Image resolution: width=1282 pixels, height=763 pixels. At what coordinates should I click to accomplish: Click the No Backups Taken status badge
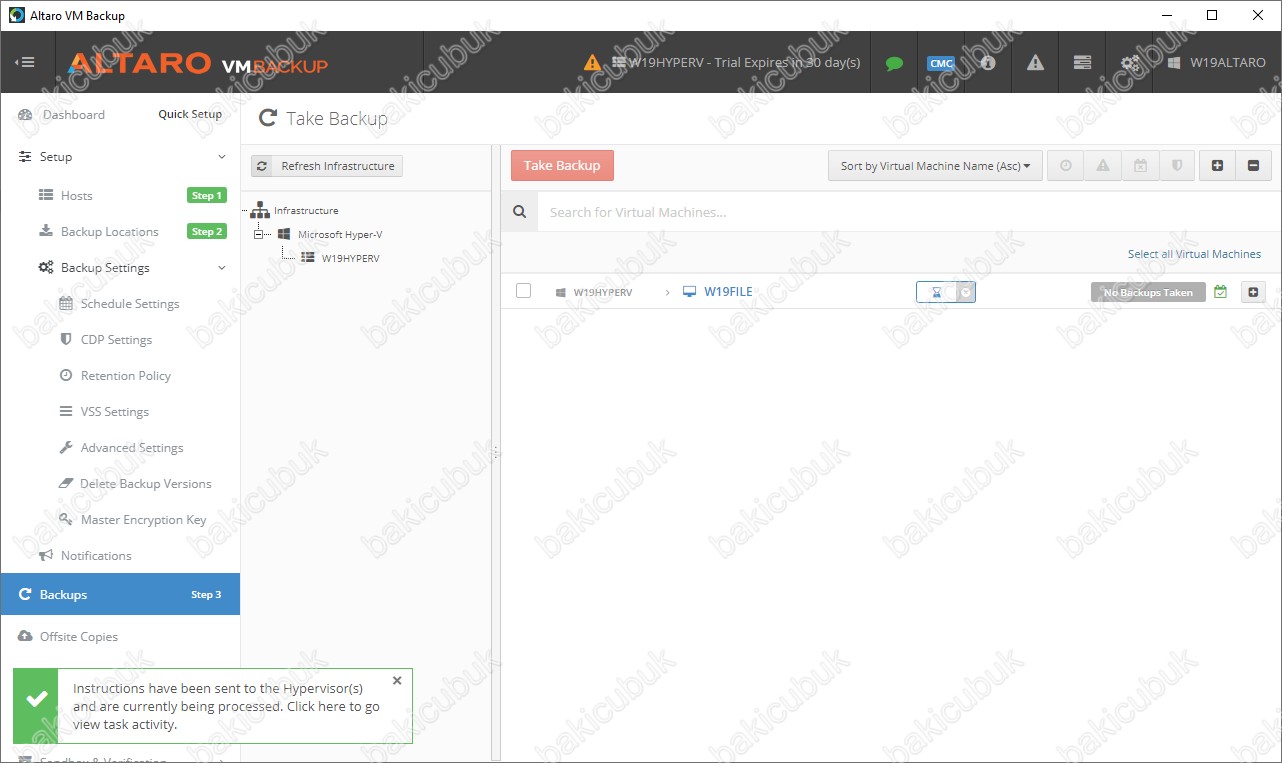coord(1148,292)
